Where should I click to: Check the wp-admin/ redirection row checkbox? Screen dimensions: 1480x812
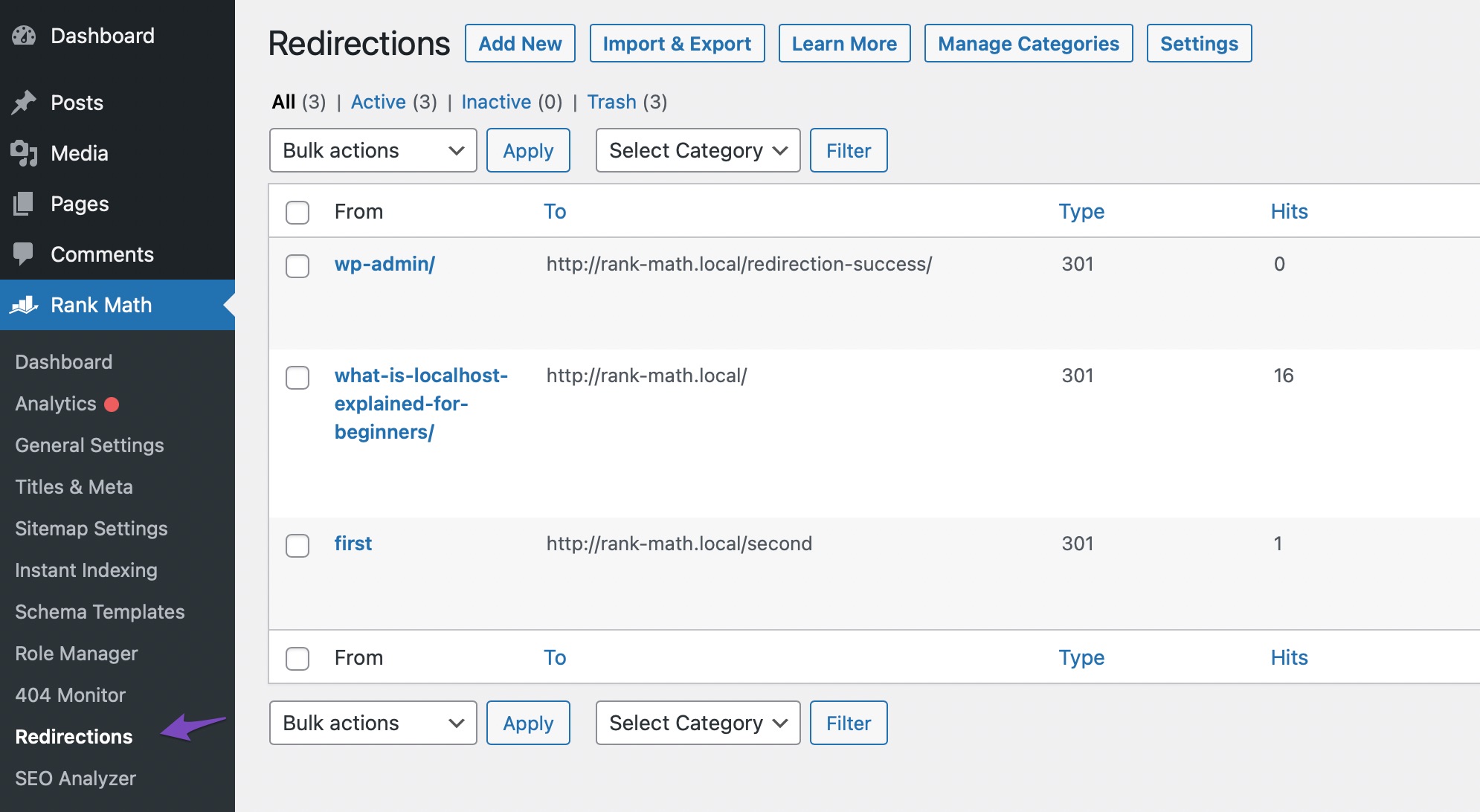tap(297, 265)
